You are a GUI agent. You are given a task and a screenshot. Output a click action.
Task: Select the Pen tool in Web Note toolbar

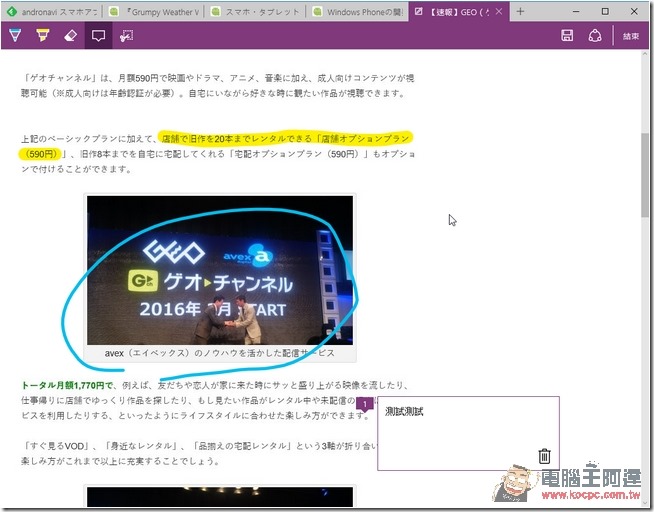click(15, 35)
